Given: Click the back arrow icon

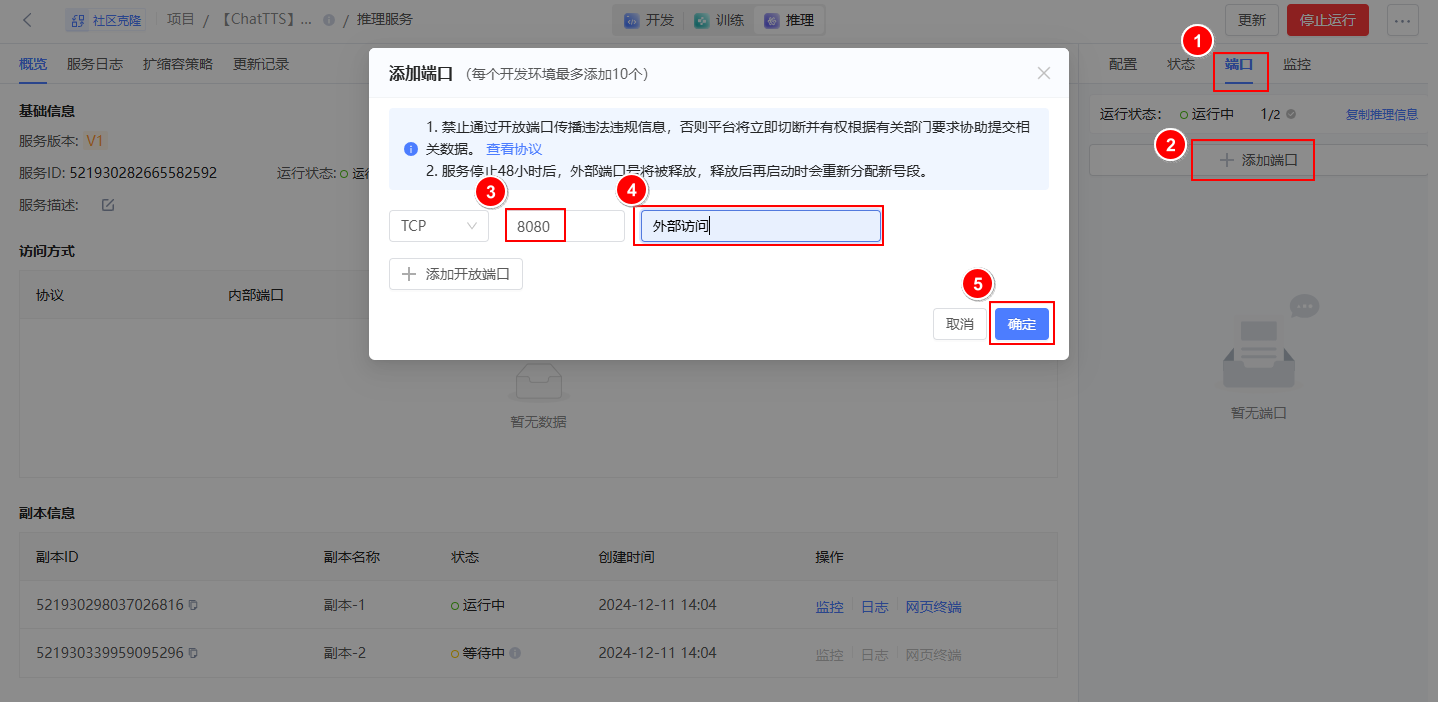Looking at the screenshot, I should (x=28, y=20).
